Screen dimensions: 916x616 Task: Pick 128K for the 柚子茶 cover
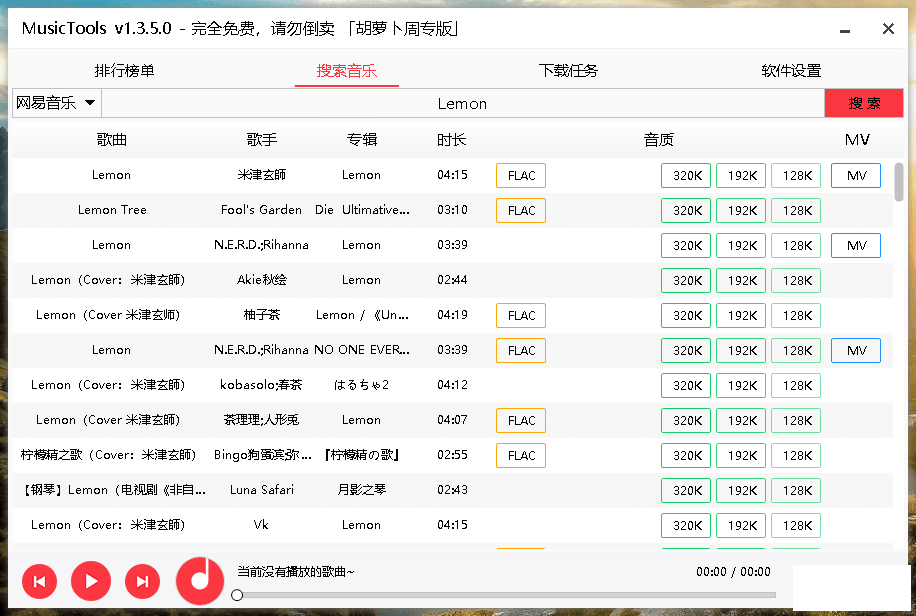click(796, 316)
